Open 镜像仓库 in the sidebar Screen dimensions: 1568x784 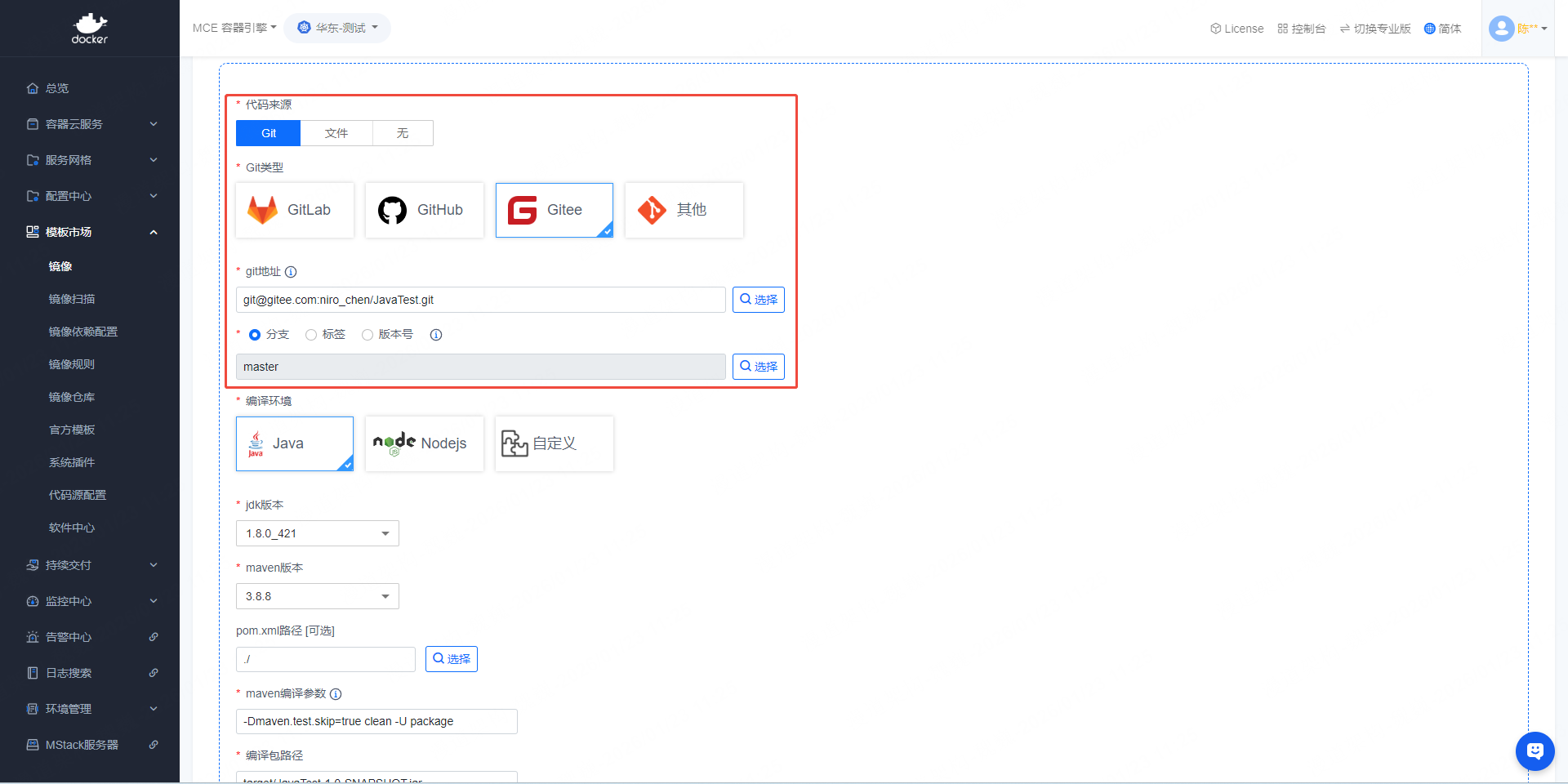72,397
